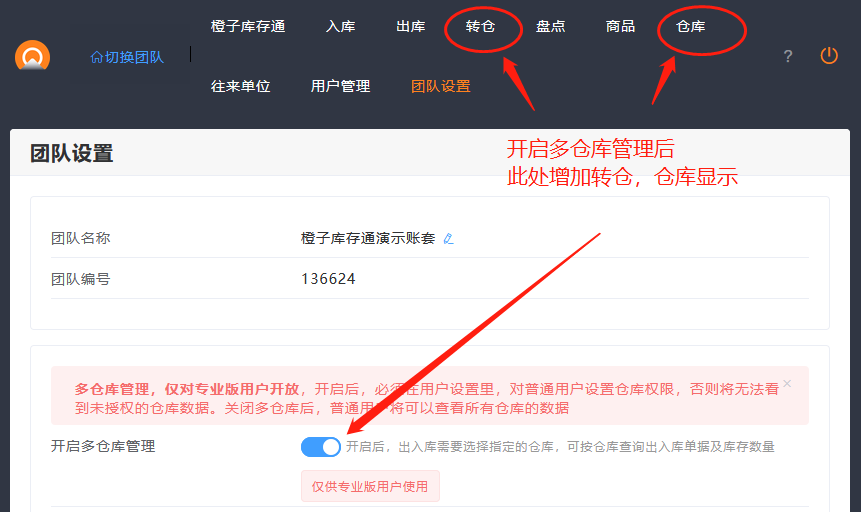The image size is (861, 512).
Task: Click the orange app logo icon
Action: [32, 56]
